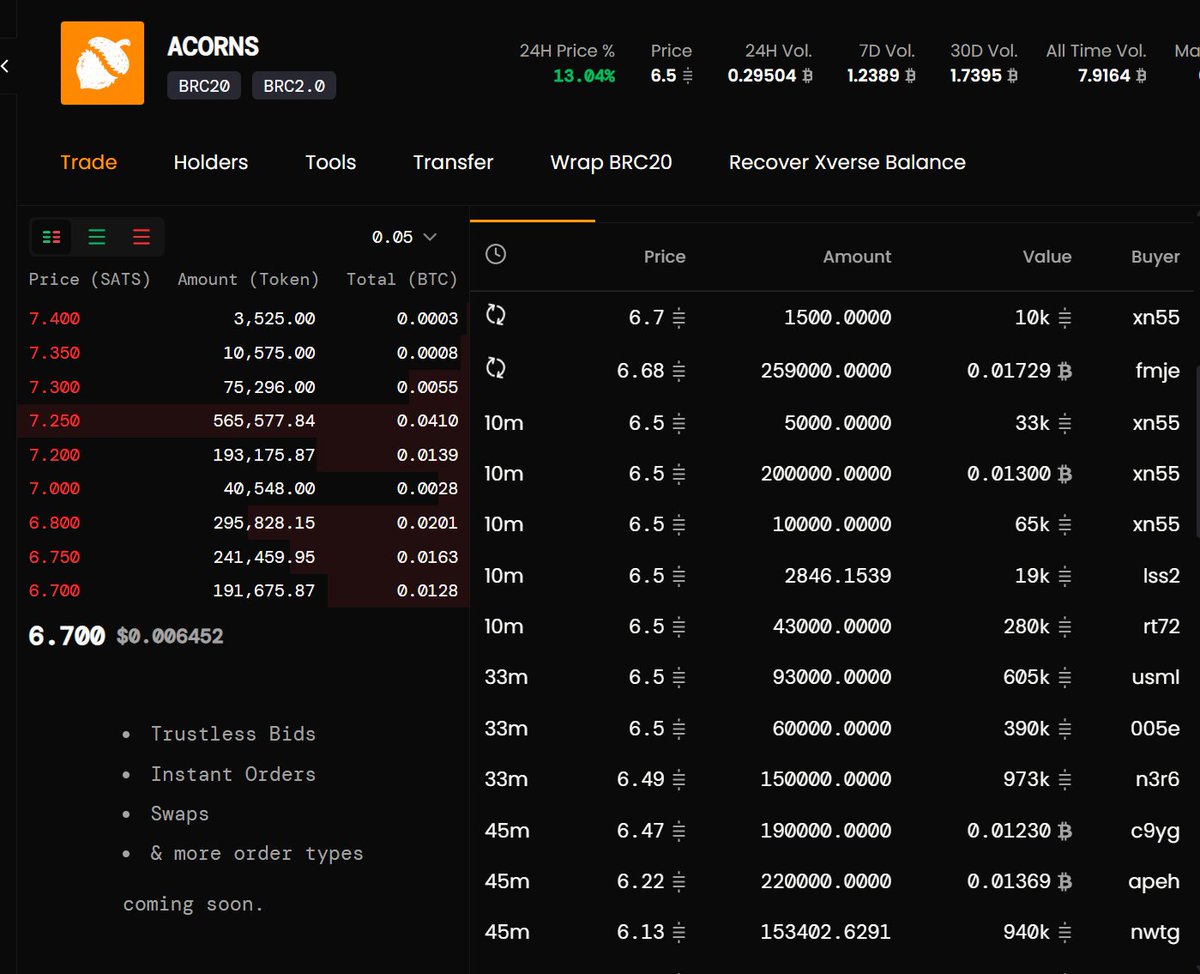1200x974 pixels.
Task: Show only sell orders (red lines icon)
Action: pos(141,237)
